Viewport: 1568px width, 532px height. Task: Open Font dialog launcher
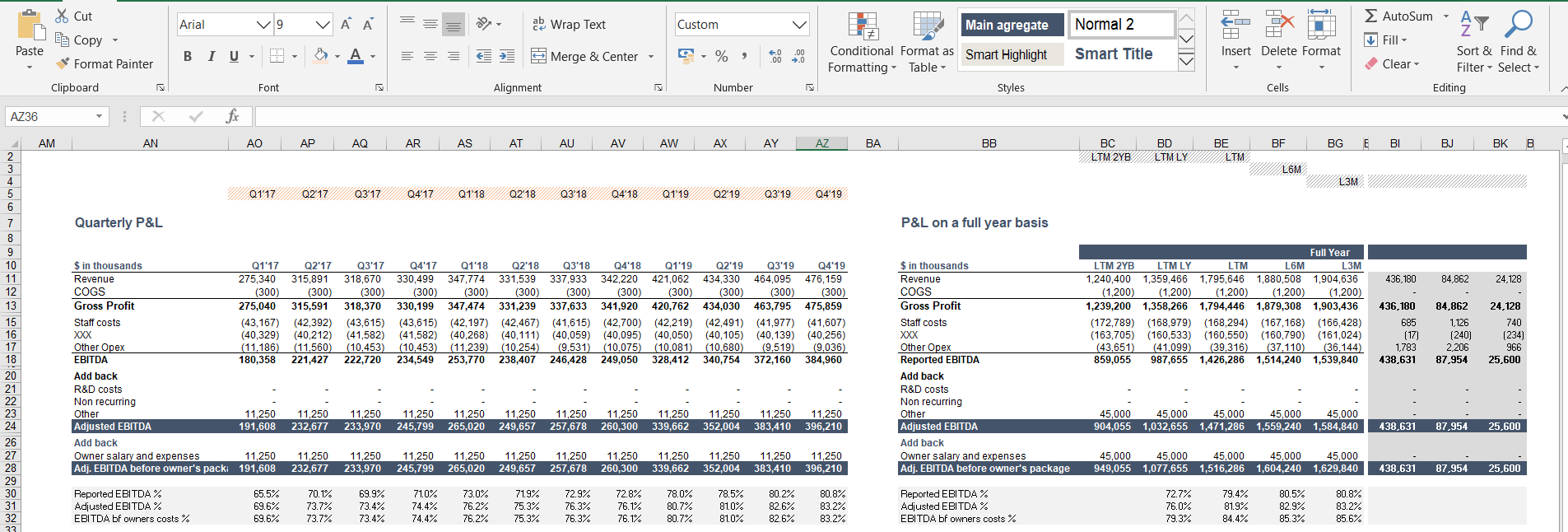[379, 87]
